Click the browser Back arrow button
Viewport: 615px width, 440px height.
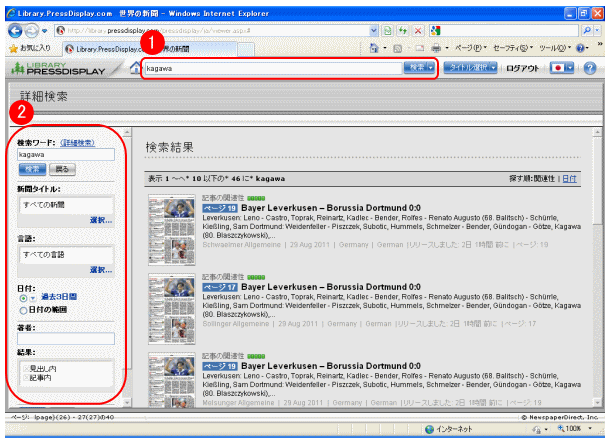coord(15,31)
